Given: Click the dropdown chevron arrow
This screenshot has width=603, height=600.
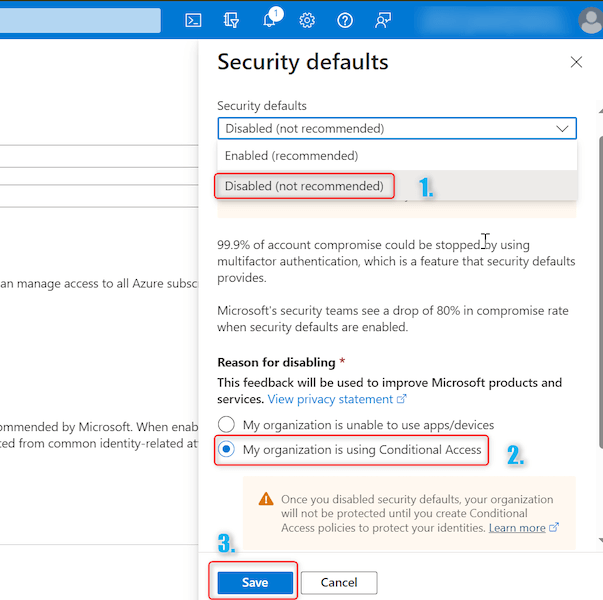Looking at the screenshot, I should pos(563,128).
